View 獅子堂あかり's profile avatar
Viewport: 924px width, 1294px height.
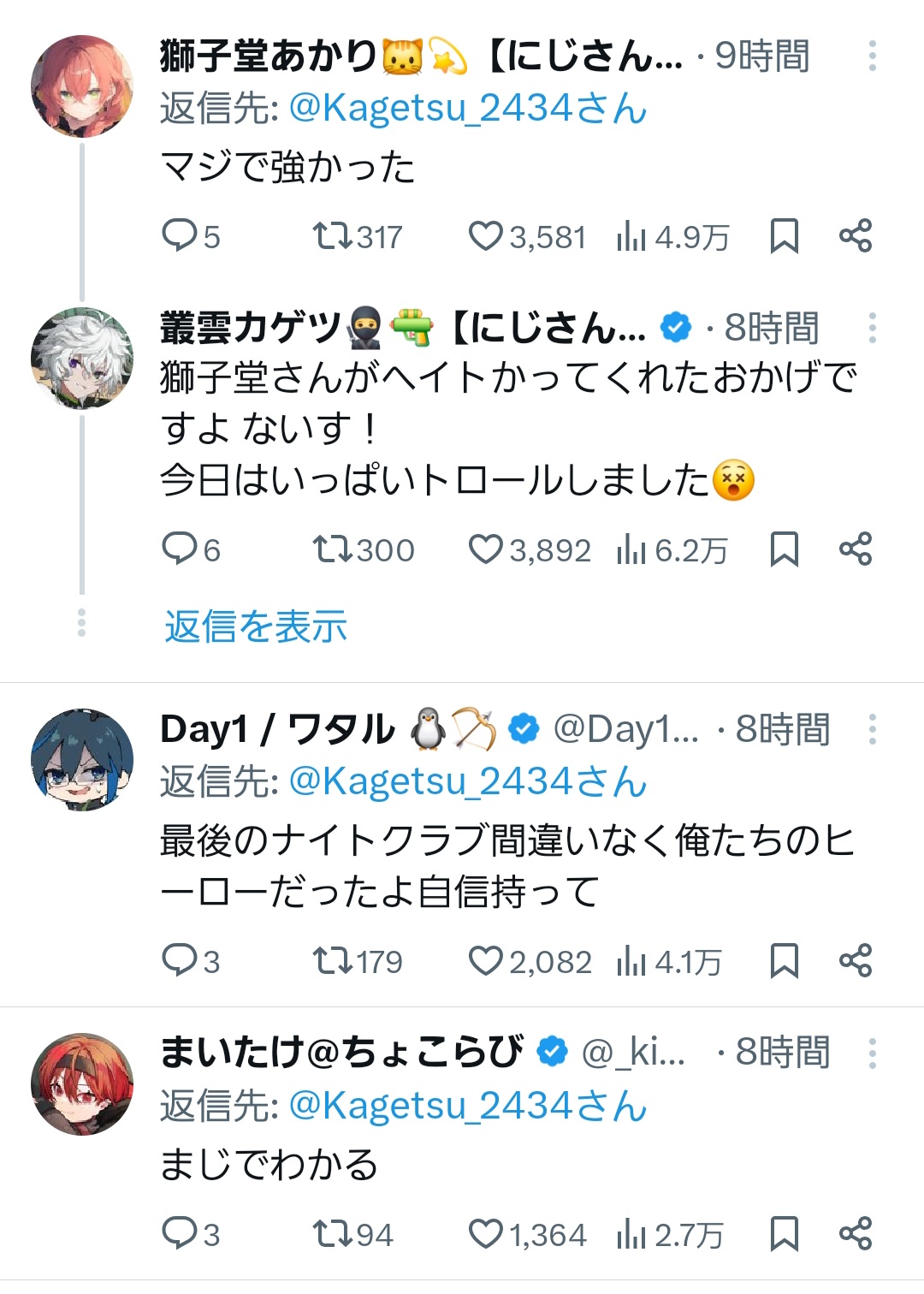coord(82,86)
